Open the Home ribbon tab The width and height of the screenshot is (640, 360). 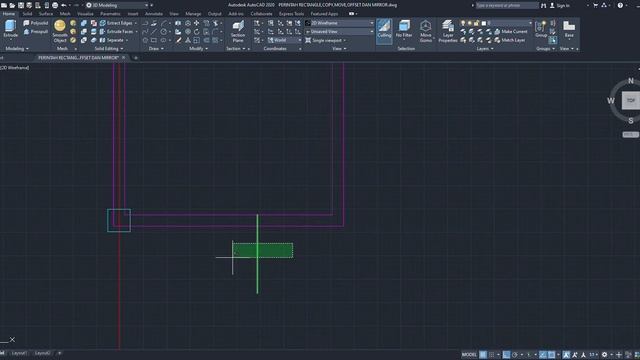click(9, 13)
